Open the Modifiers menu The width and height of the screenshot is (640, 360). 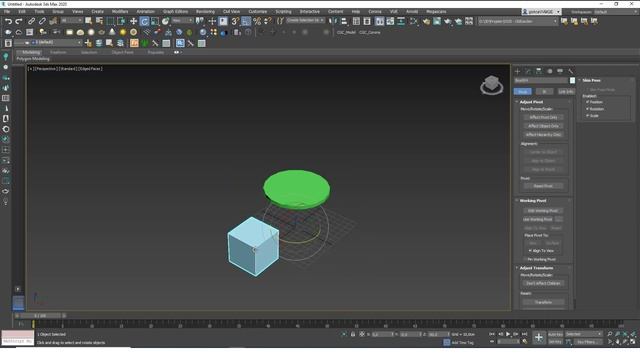point(120,12)
